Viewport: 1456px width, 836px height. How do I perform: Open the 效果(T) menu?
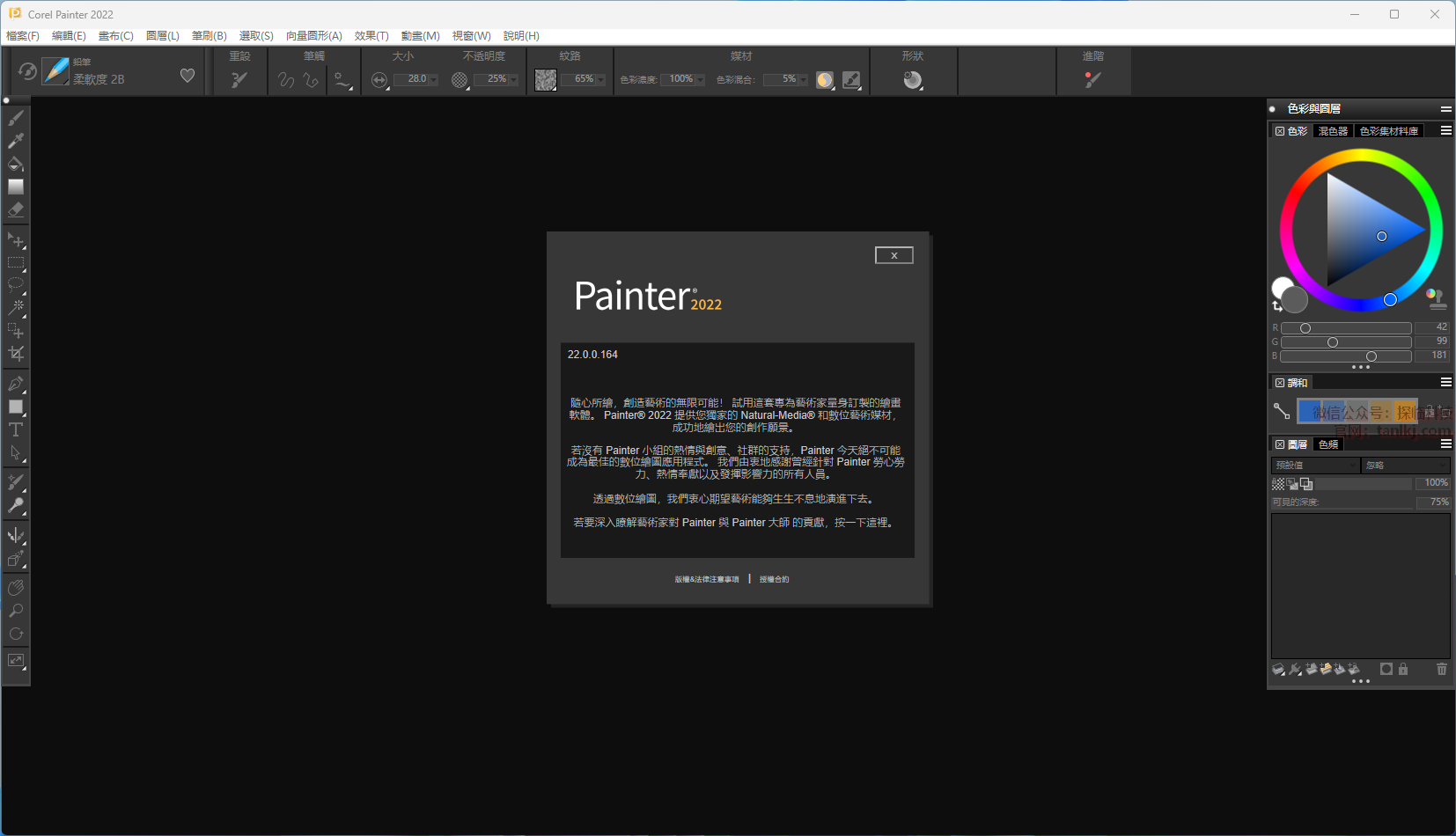371,36
